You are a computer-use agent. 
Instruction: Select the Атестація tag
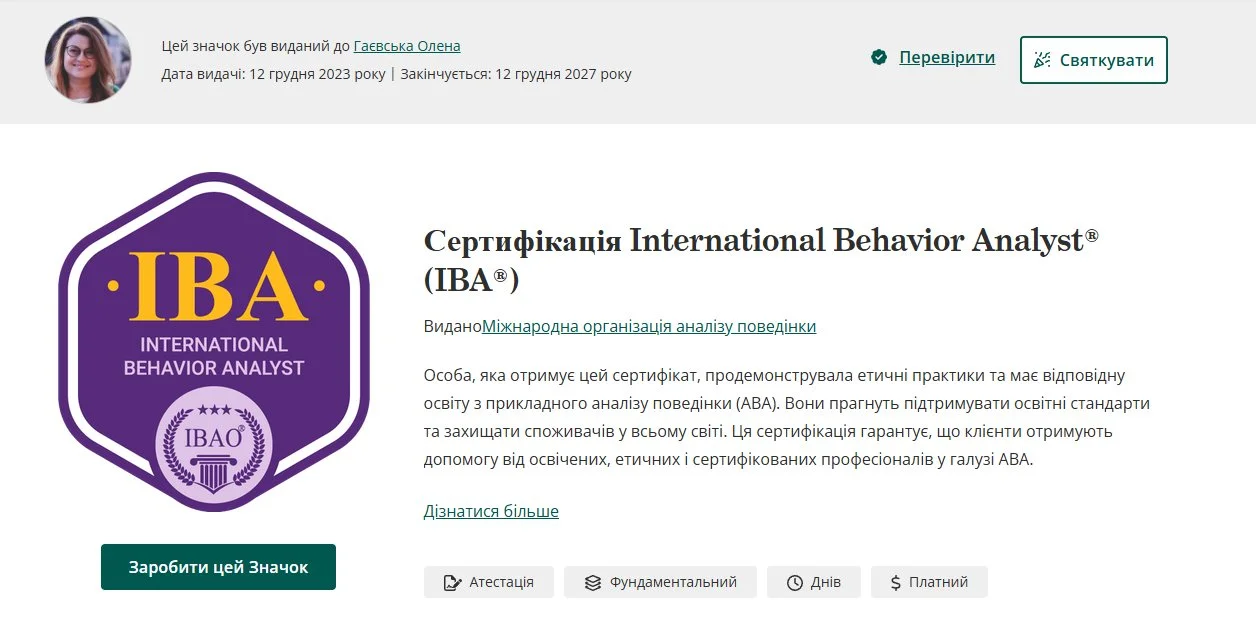pyautogui.click(x=489, y=582)
